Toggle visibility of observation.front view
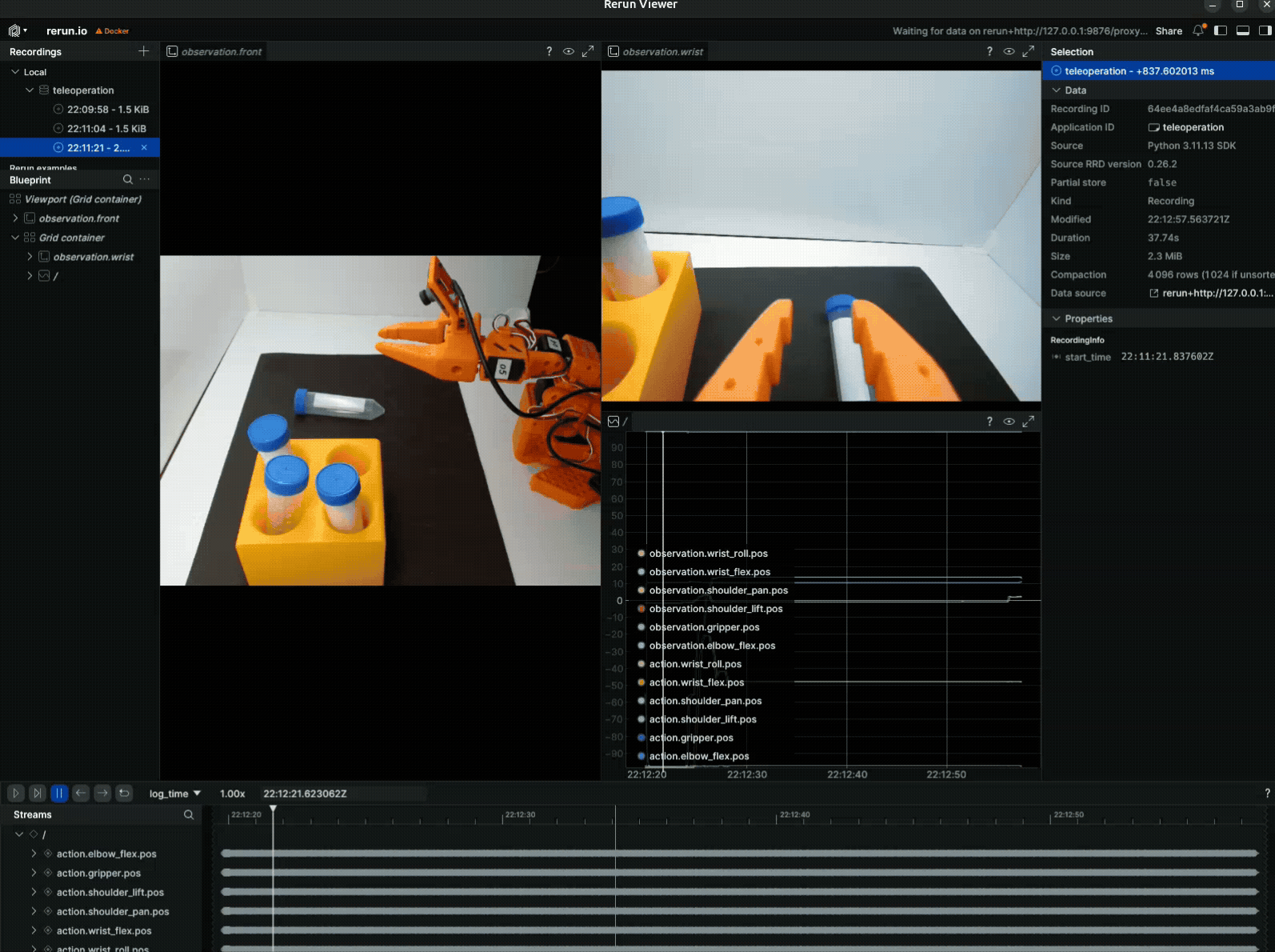The height and width of the screenshot is (952, 1275). [x=569, y=51]
